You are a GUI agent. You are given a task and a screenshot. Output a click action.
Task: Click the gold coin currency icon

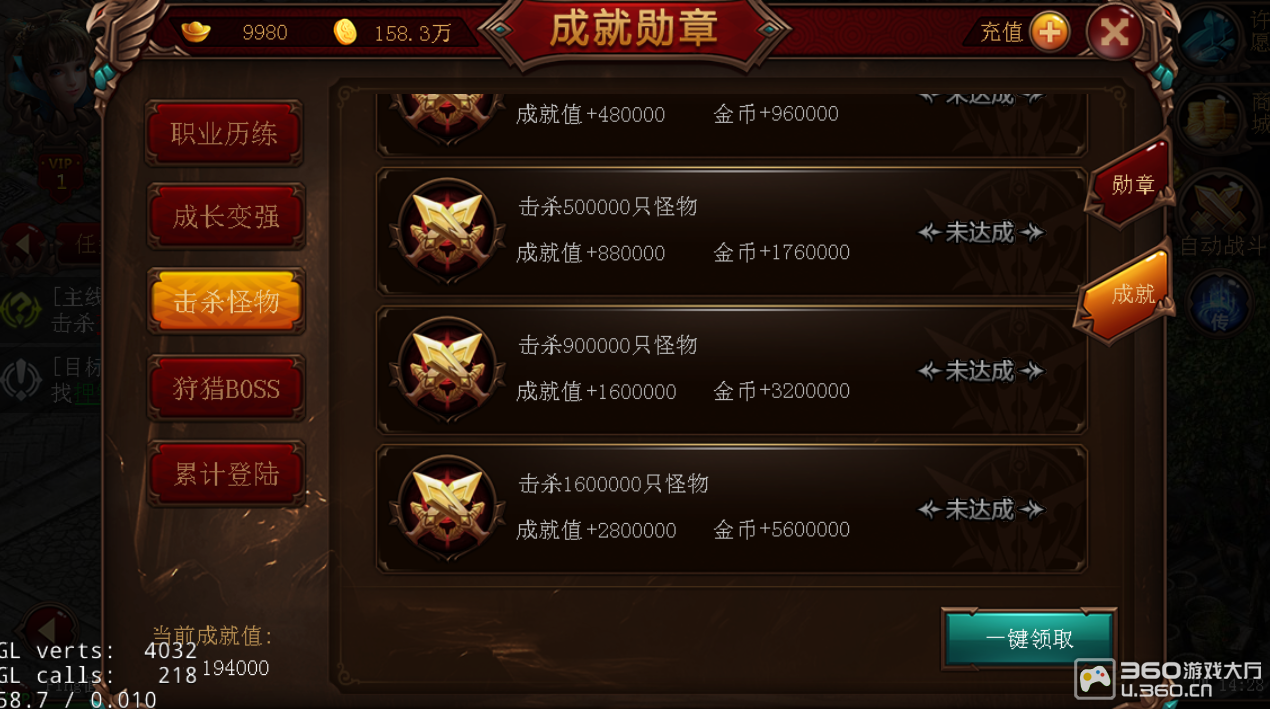tap(345, 32)
